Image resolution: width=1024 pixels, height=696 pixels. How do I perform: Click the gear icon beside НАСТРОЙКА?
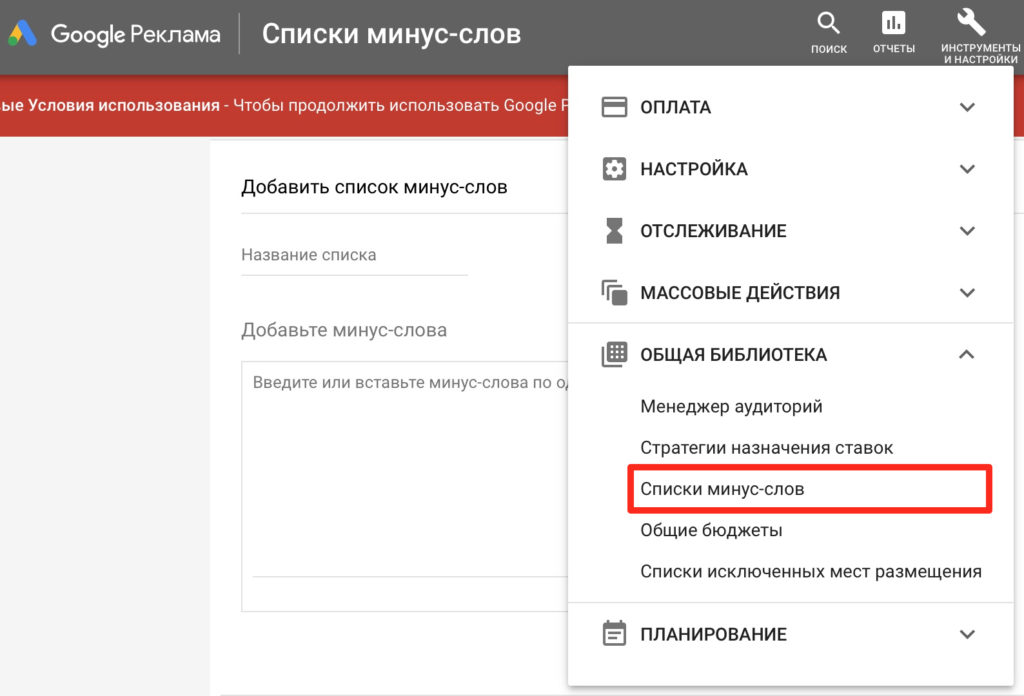(x=614, y=169)
